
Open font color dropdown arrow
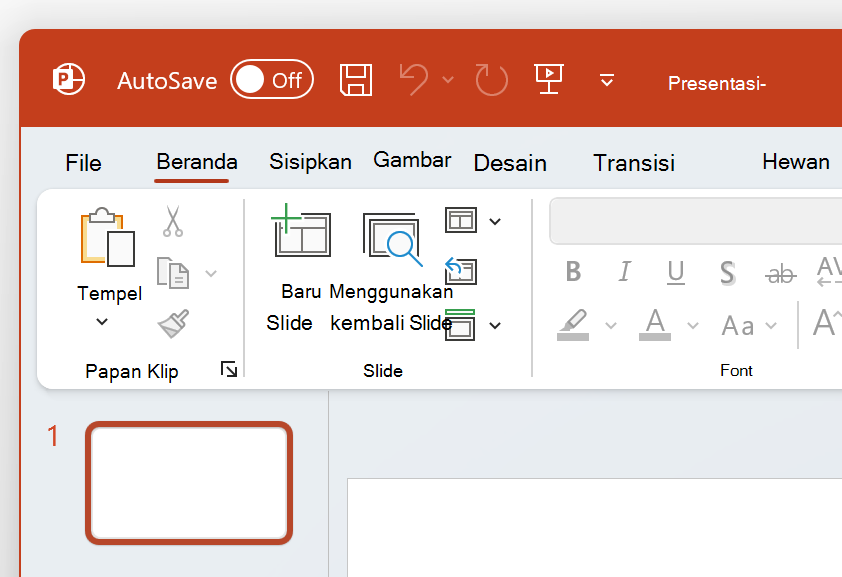[x=693, y=325]
